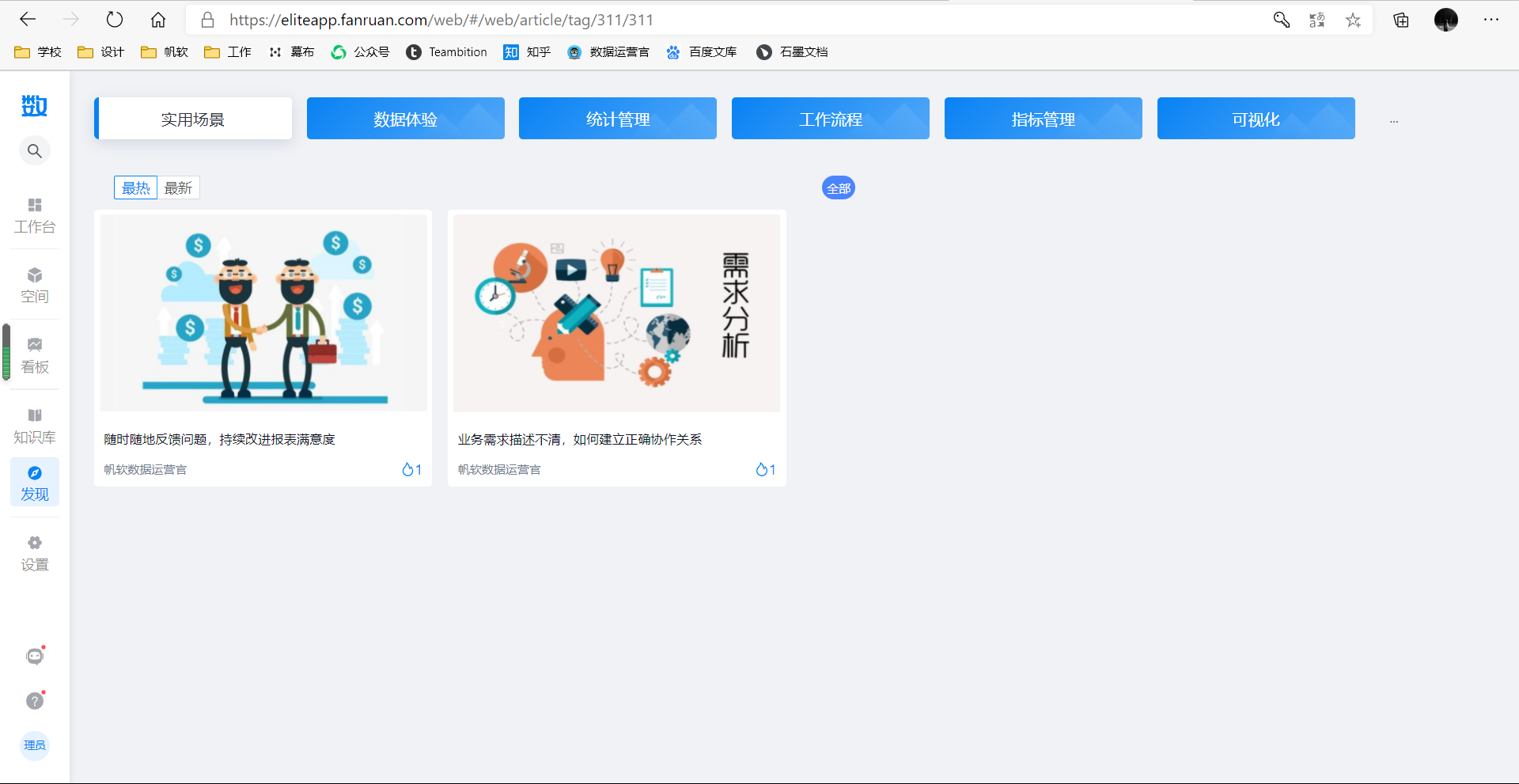Open the 需求分析 article thumbnail
This screenshot has height=784, width=1519.
(x=616, y=313)
